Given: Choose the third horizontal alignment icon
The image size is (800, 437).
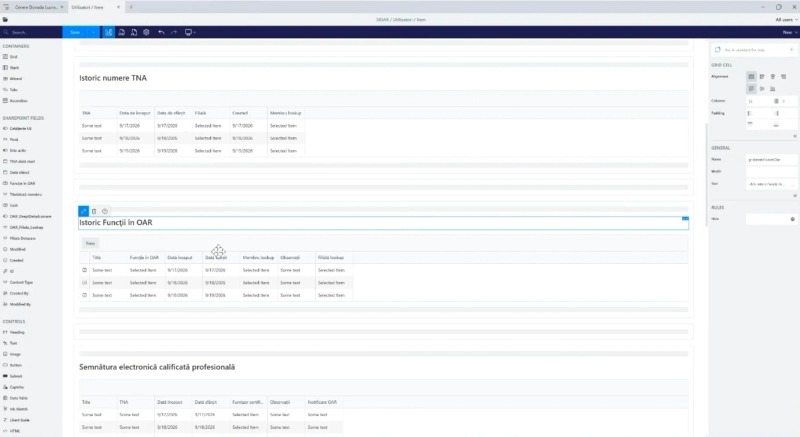Looking at the screenshot, I should [772, 76].
